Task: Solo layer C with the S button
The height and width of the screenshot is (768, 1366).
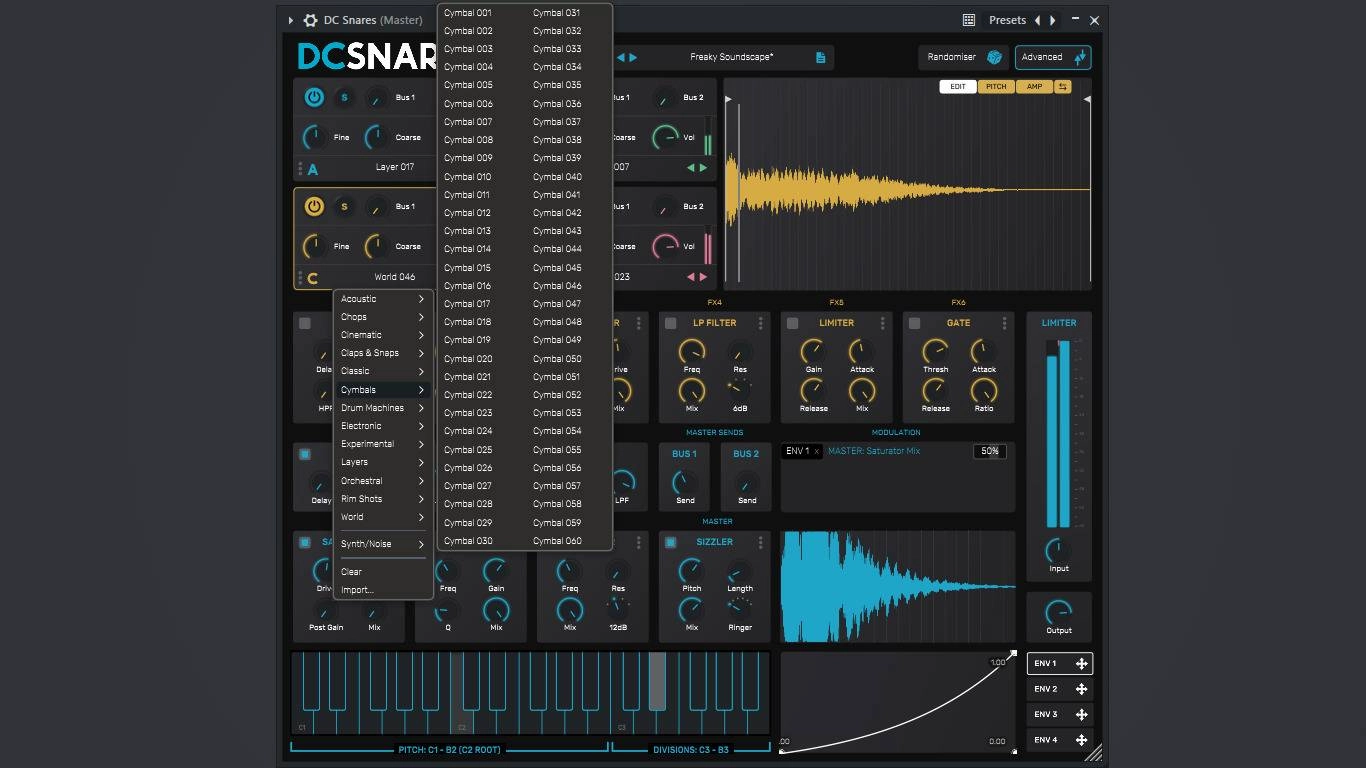Action: click(344, 207)
